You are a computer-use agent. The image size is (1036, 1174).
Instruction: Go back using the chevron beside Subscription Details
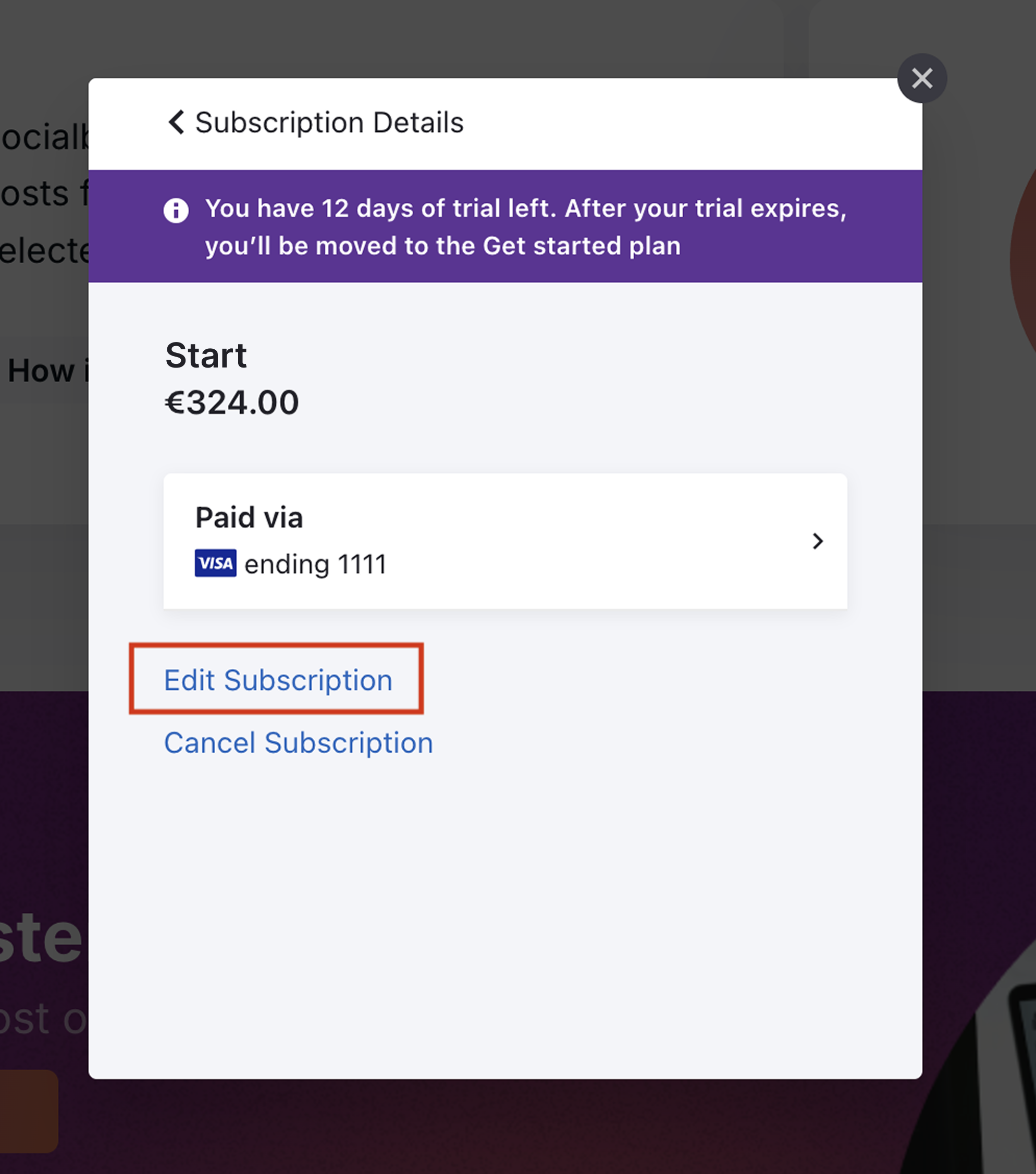click(x=176, y=123)
